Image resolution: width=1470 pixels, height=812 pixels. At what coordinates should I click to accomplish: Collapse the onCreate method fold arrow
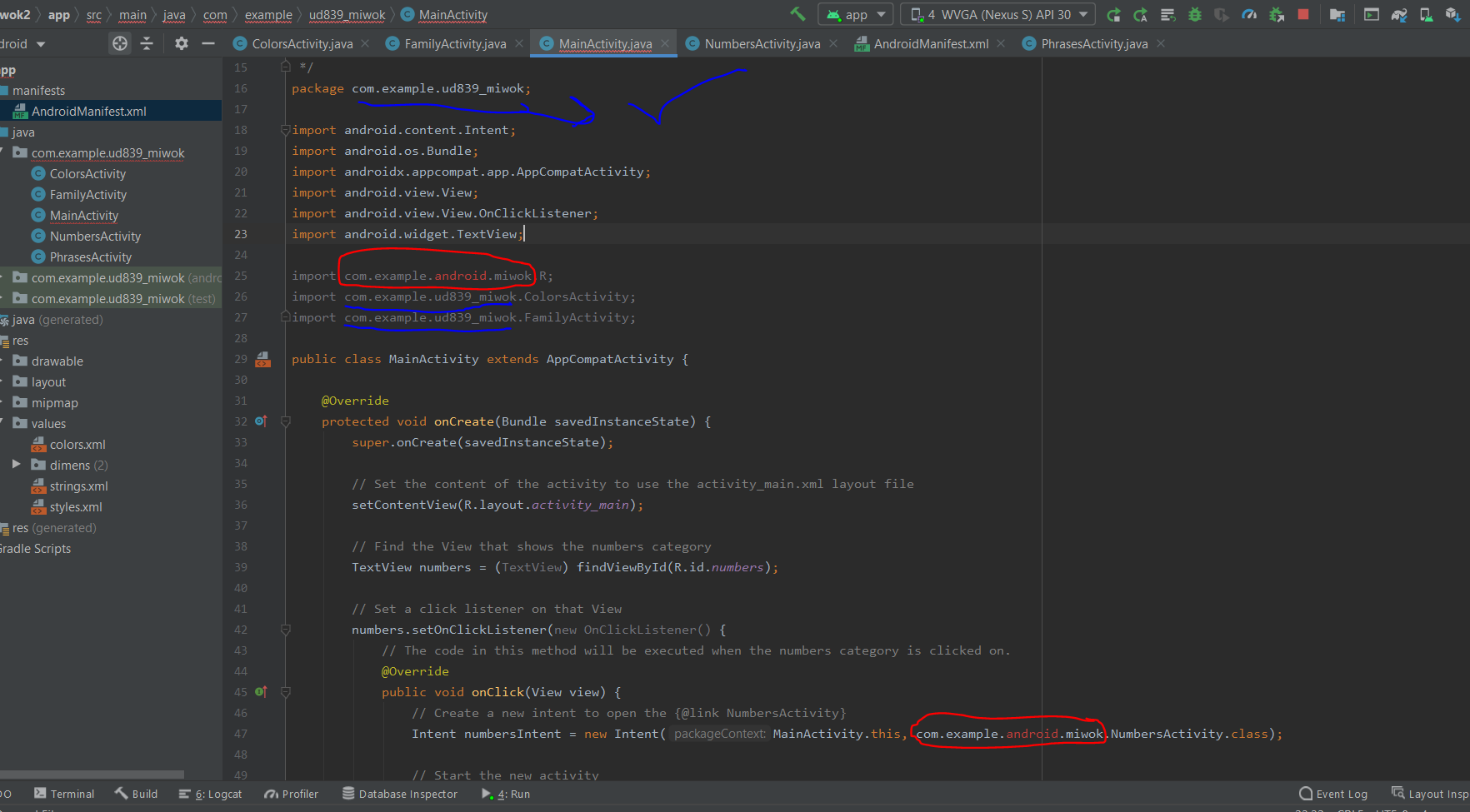tap(286, 421)
